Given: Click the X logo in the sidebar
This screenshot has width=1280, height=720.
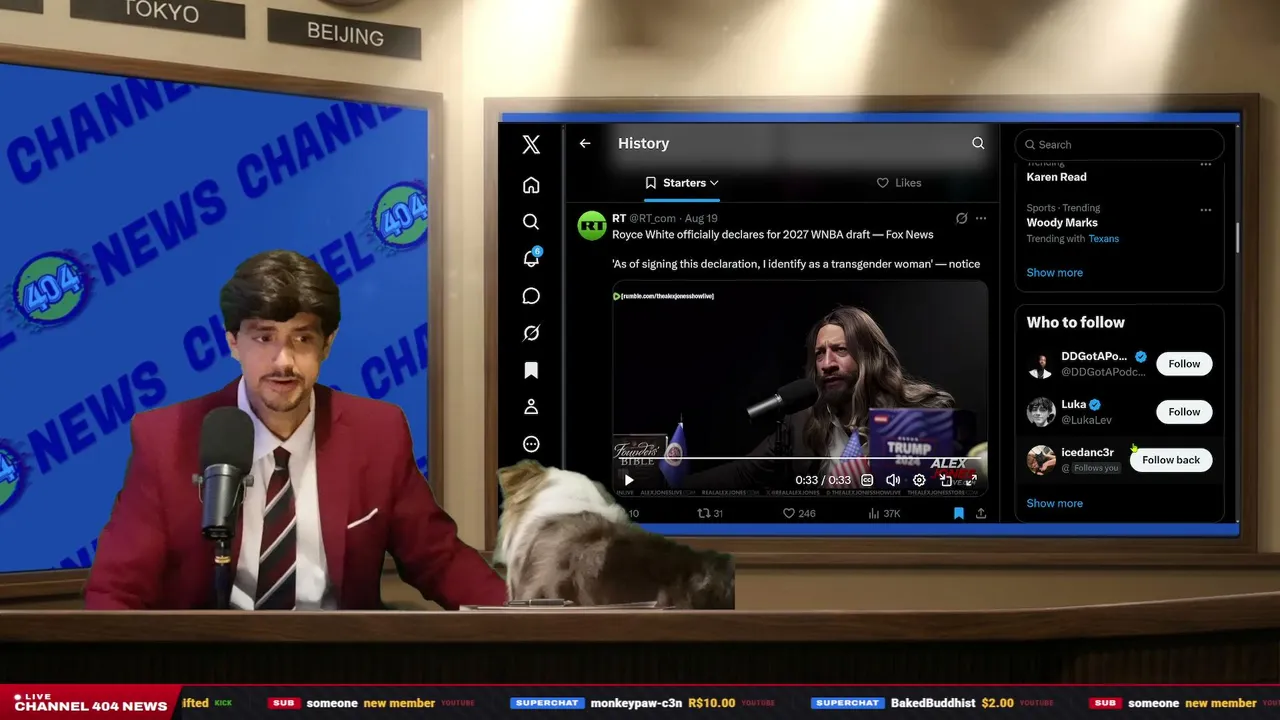Looking at the screenshot, I should (531, 144).
